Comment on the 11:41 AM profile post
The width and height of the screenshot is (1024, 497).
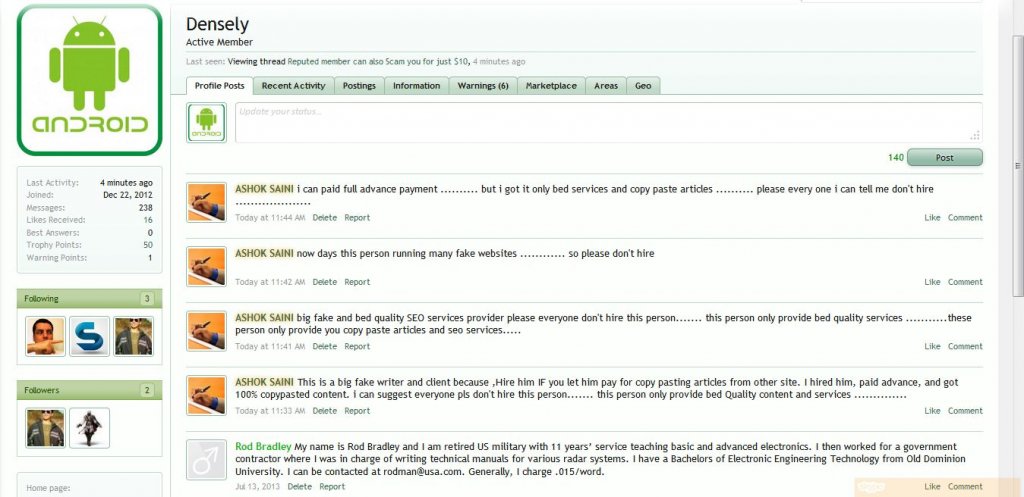pyautogui.click(x=965, y=346)
